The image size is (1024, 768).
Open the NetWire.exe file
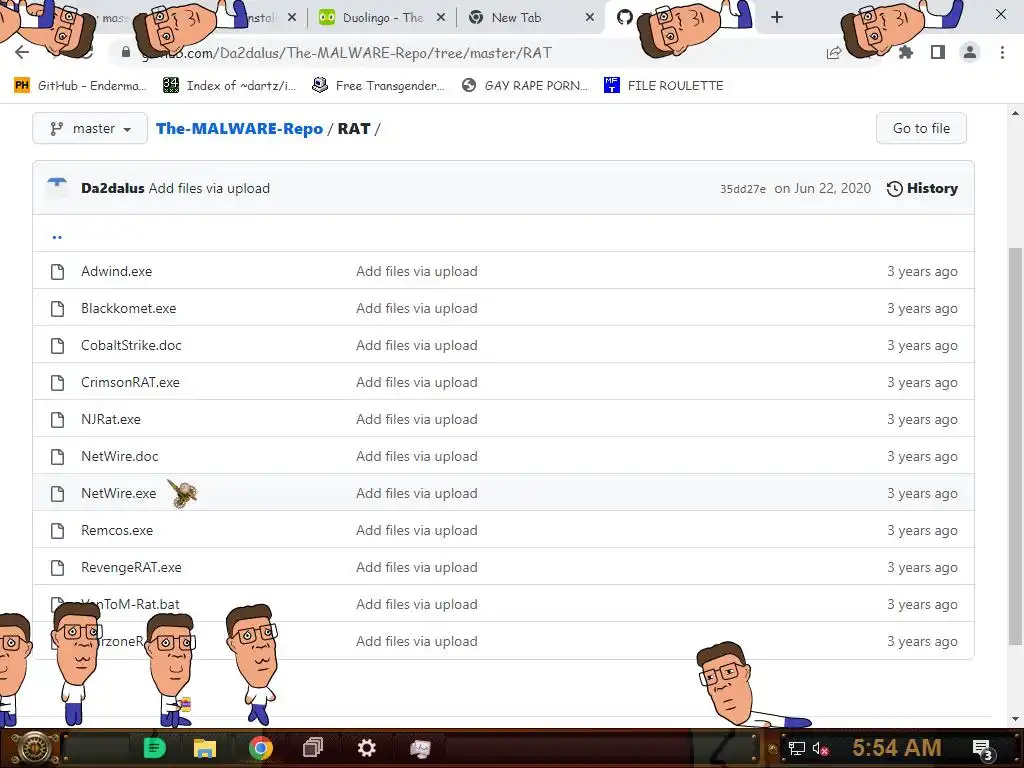click(118, 494)
